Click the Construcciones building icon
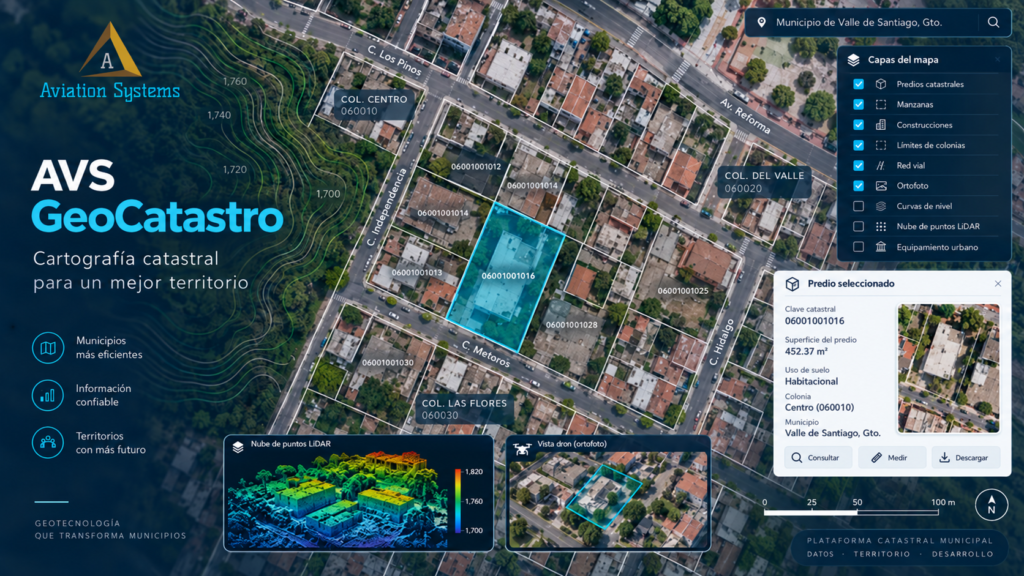This screenshot has width=1024, height=576. [881, 125]
